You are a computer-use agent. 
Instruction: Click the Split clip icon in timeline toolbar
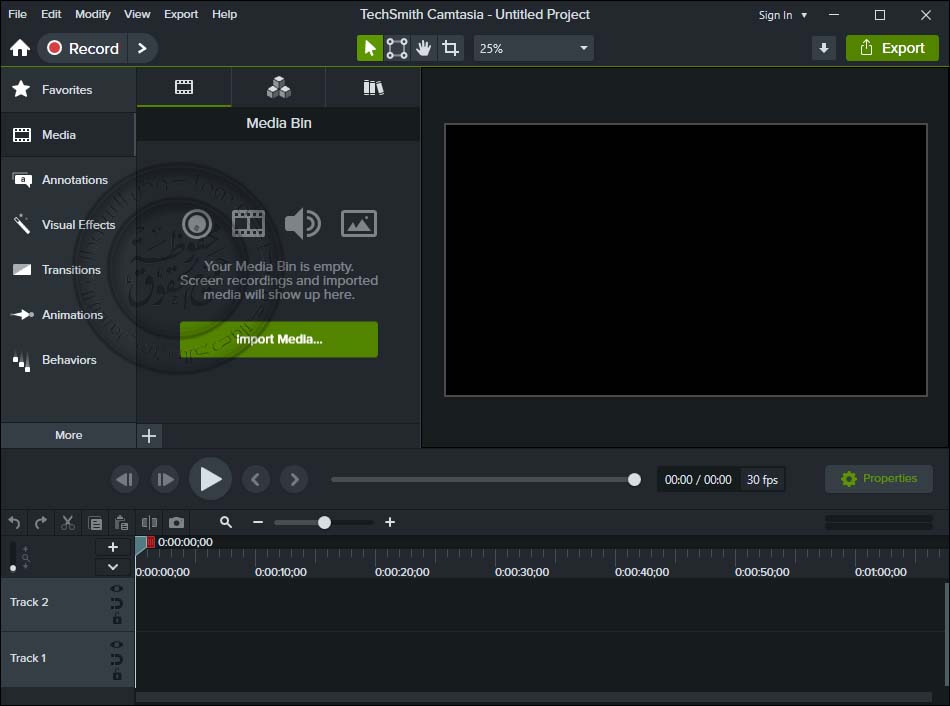149,522
